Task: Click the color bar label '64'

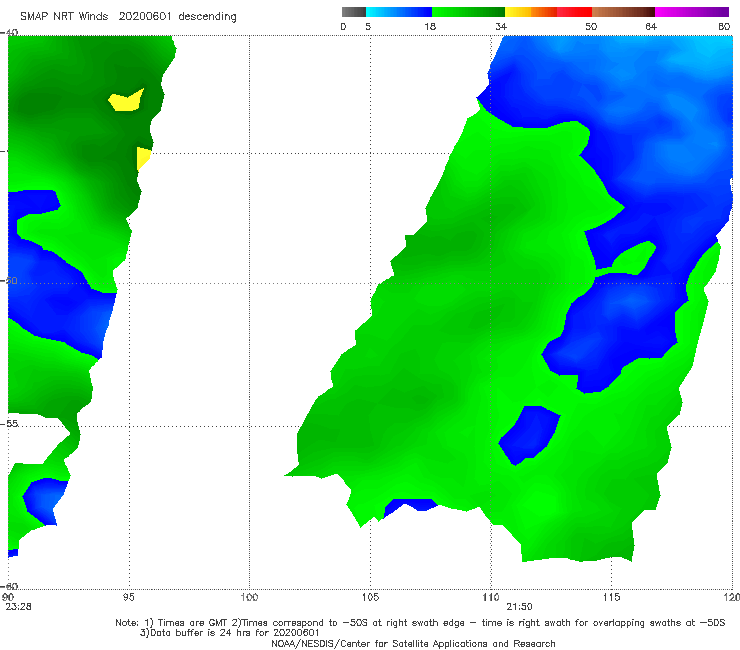Action: point(651,26)
